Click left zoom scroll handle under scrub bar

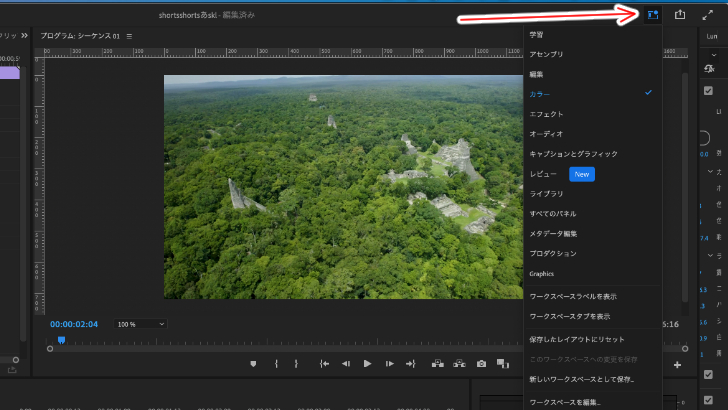pyautogui.click(x=50, y=349)
